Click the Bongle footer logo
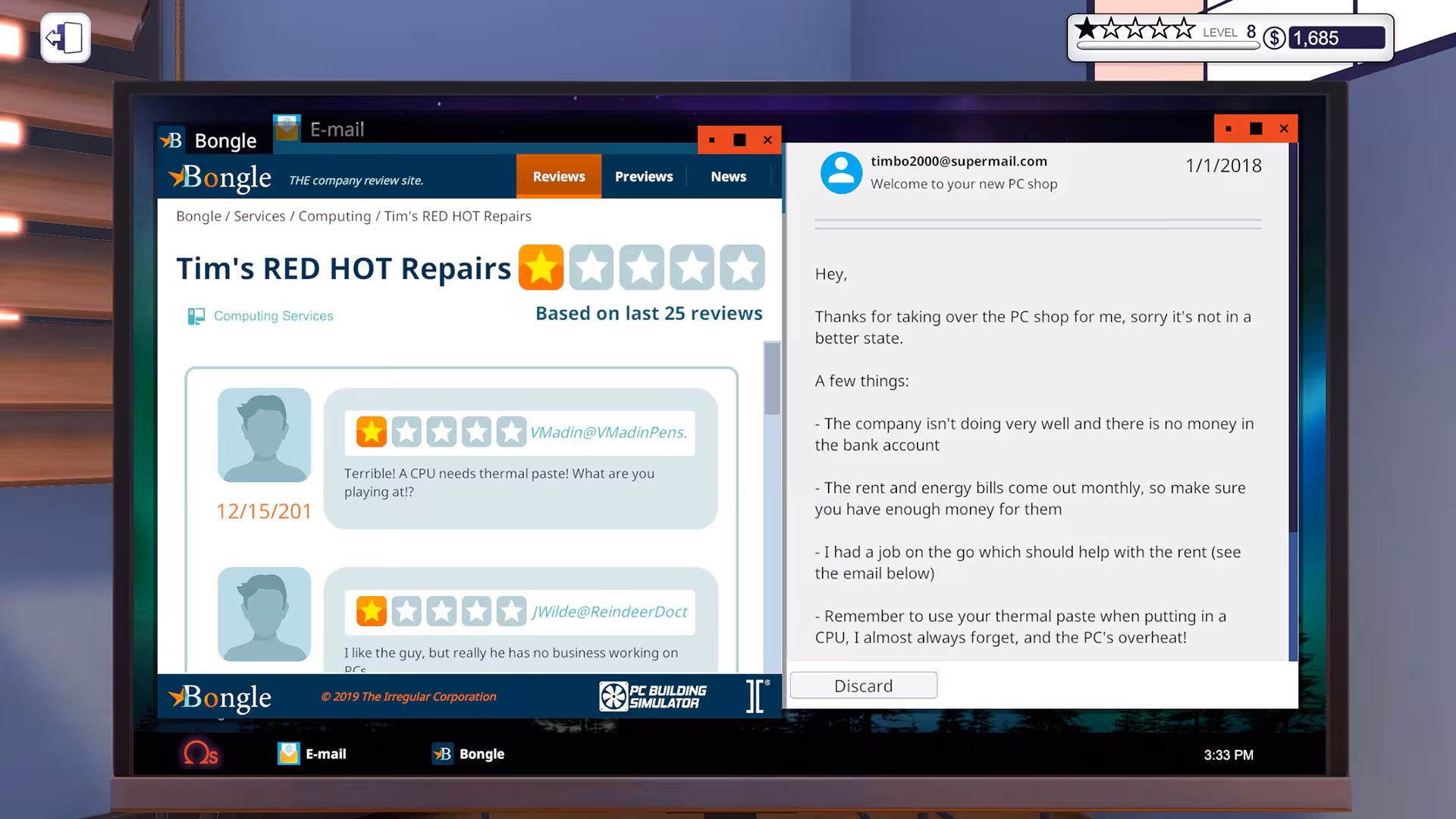This screenshot has width=1456, height=819. point(220,698)
